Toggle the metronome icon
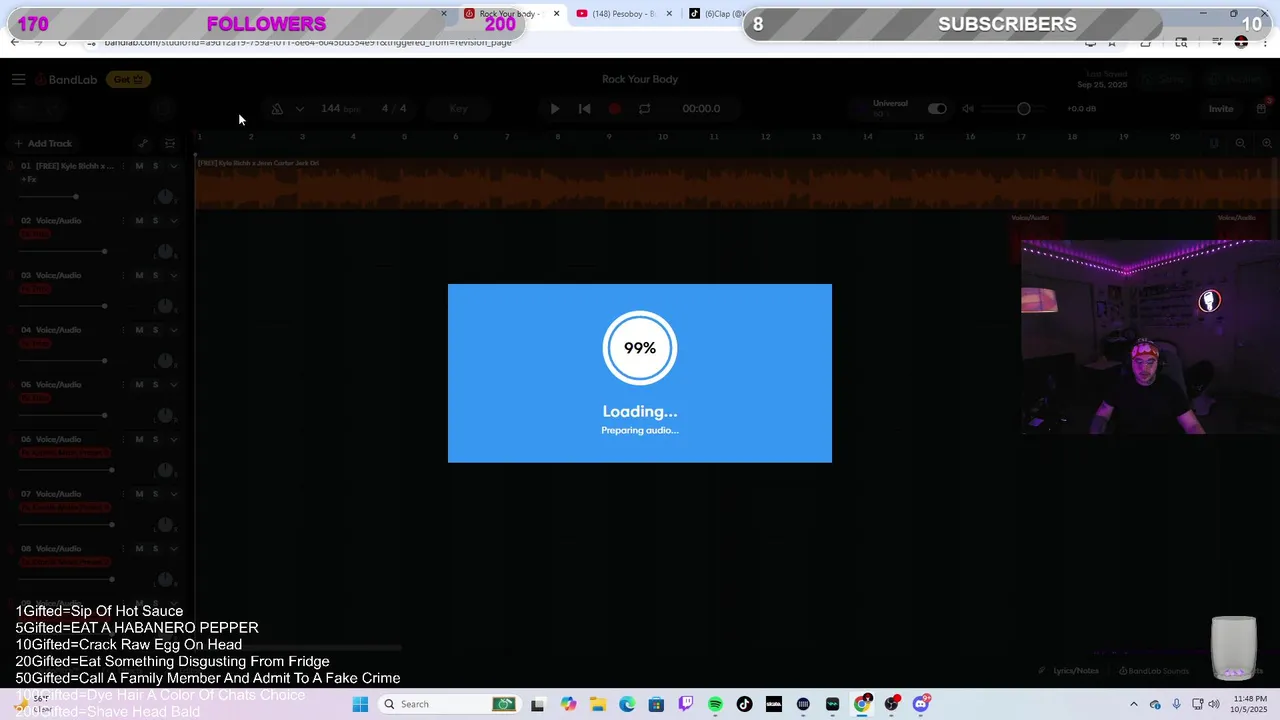This screenshot has width=1280, height=720. pyautogui.click(x=277, y=108)
